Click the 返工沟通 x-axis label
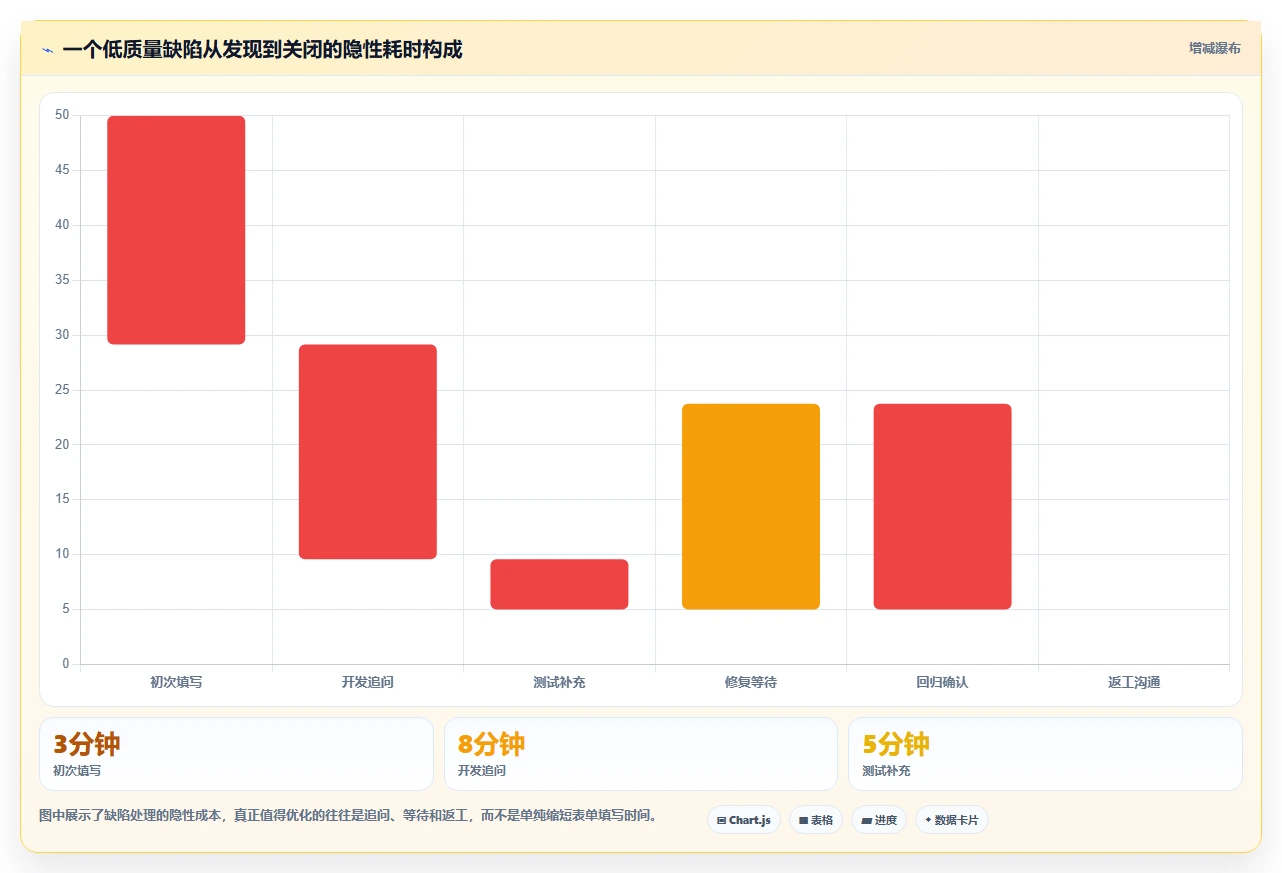1282x873 pixels. [1134, 682]
